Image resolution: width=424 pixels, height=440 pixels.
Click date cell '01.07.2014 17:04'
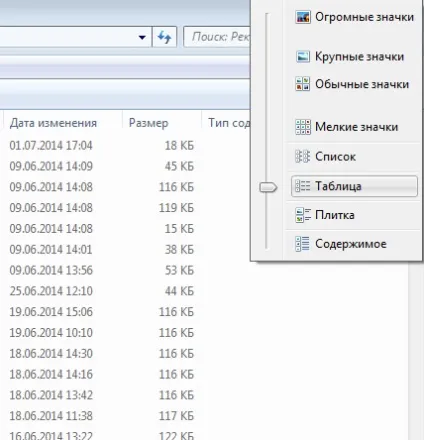(51, 146)
